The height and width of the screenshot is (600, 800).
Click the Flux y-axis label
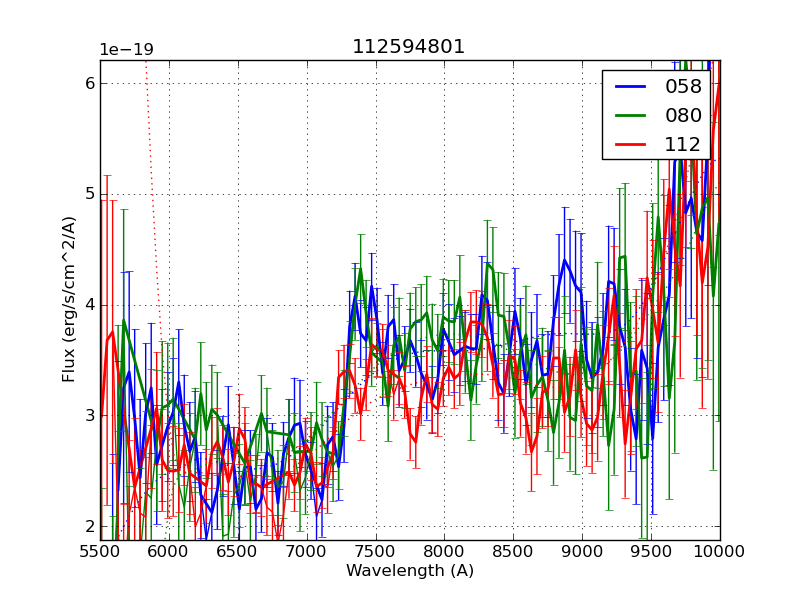[x=69, y=299]
